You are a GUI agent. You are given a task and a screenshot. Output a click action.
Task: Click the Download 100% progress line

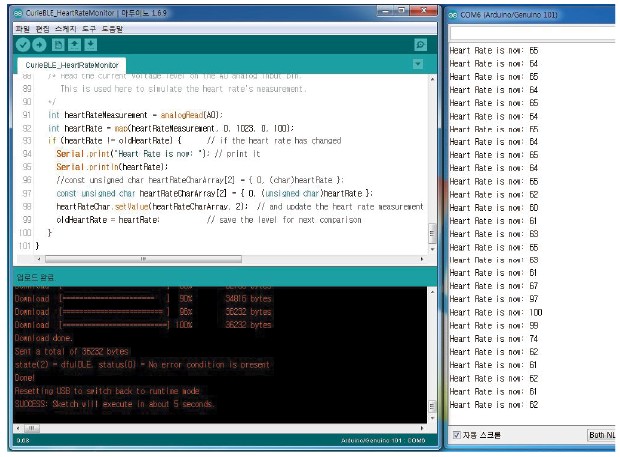pyautogui.click(x=143, y=325)
